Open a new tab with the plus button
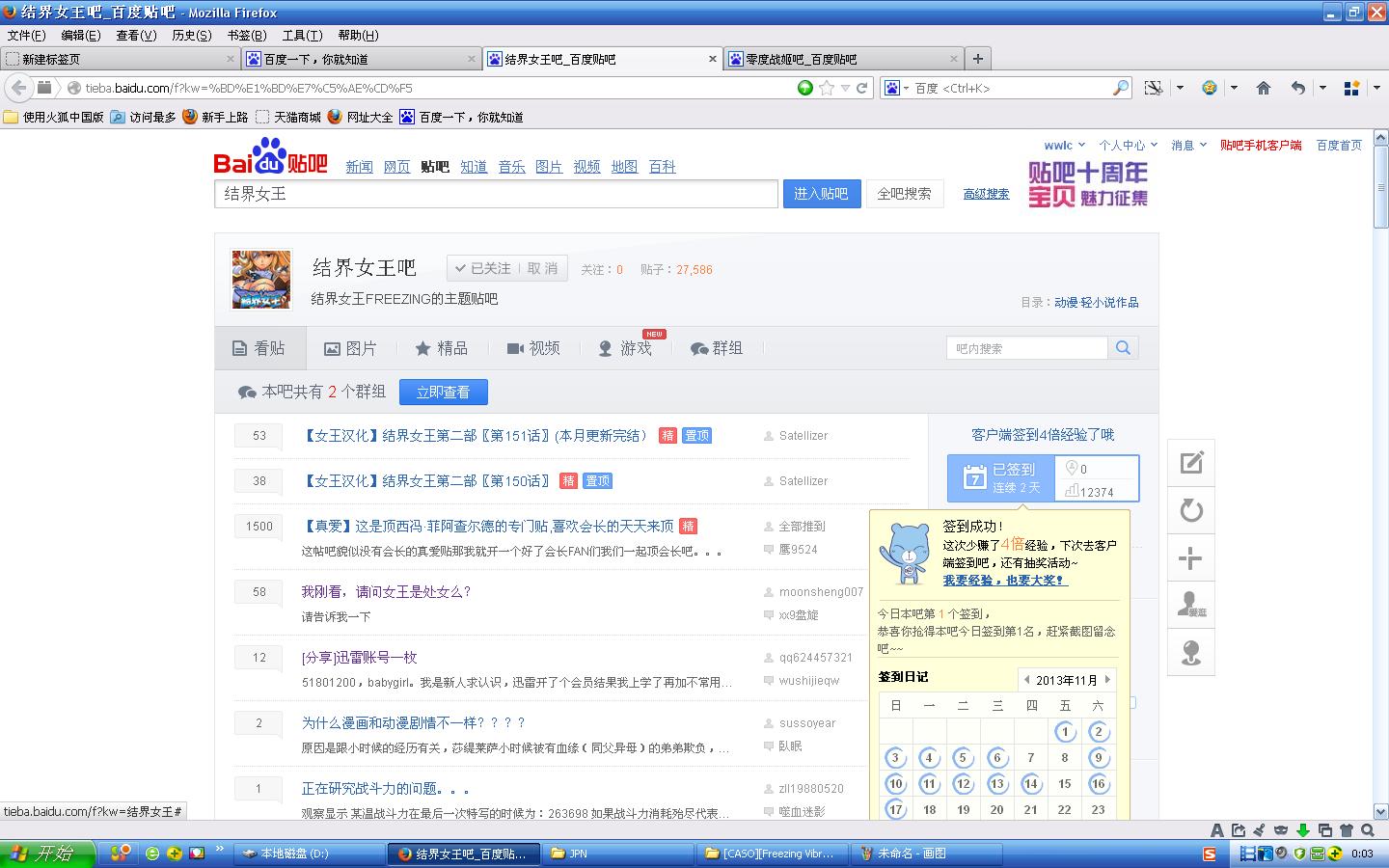1389x868 pixels. [978, 59]
